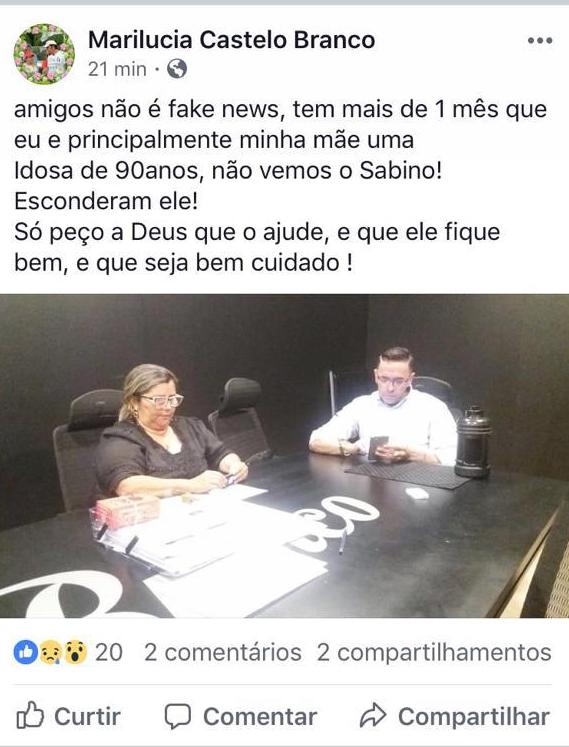Click the Comentar text label
Viewport: 569px width, 747px height.
coord(260,717)
